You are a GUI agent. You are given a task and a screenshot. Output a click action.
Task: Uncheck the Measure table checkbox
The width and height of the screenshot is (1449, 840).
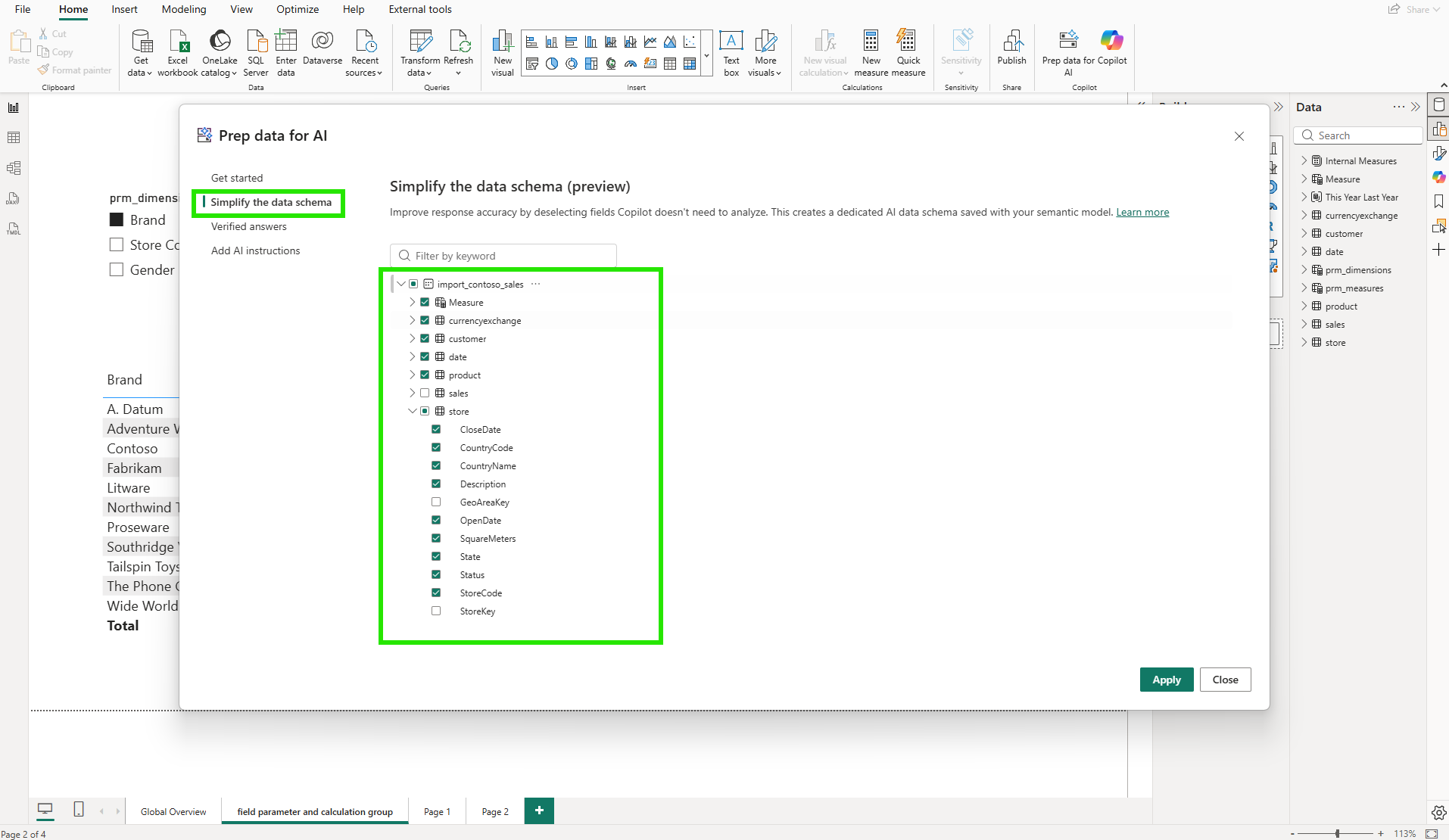[425, 302]
